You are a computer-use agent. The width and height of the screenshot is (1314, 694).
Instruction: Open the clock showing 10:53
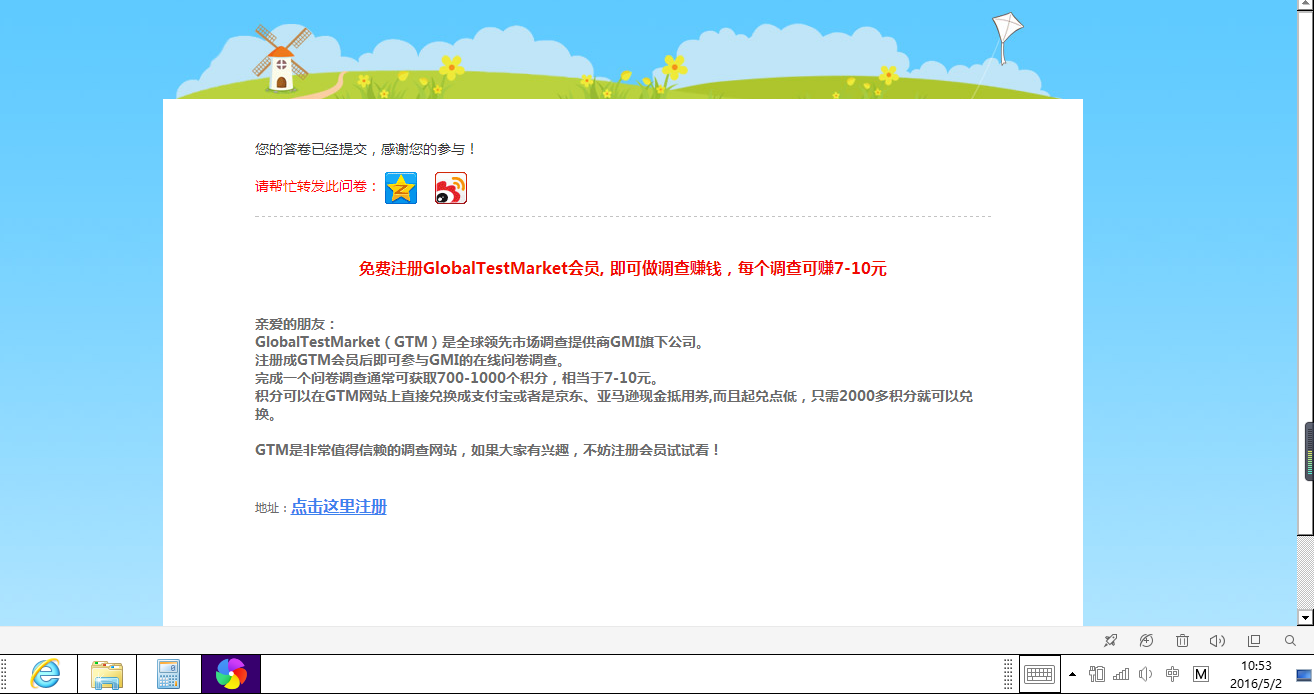pos(1256,674)
